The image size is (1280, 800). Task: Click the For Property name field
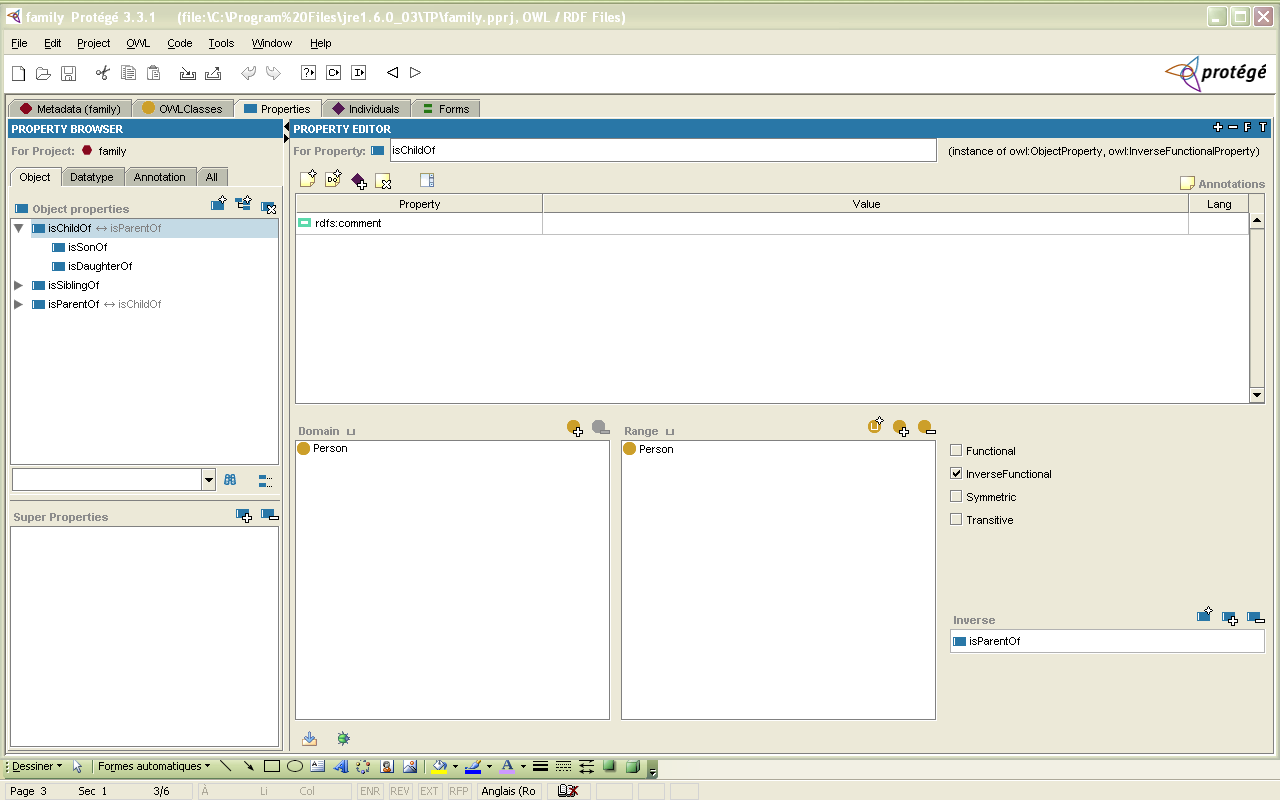pos(663,150)
